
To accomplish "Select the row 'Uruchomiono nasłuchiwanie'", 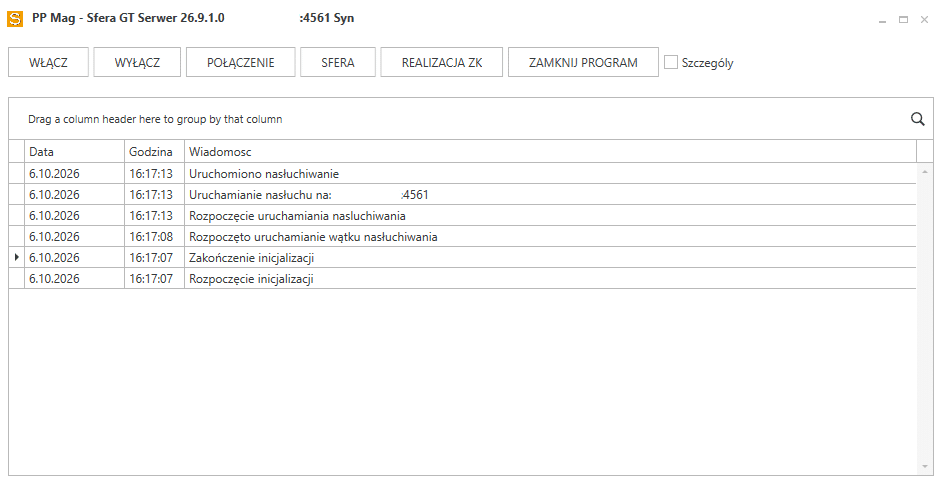I will [x=462, y=174].
